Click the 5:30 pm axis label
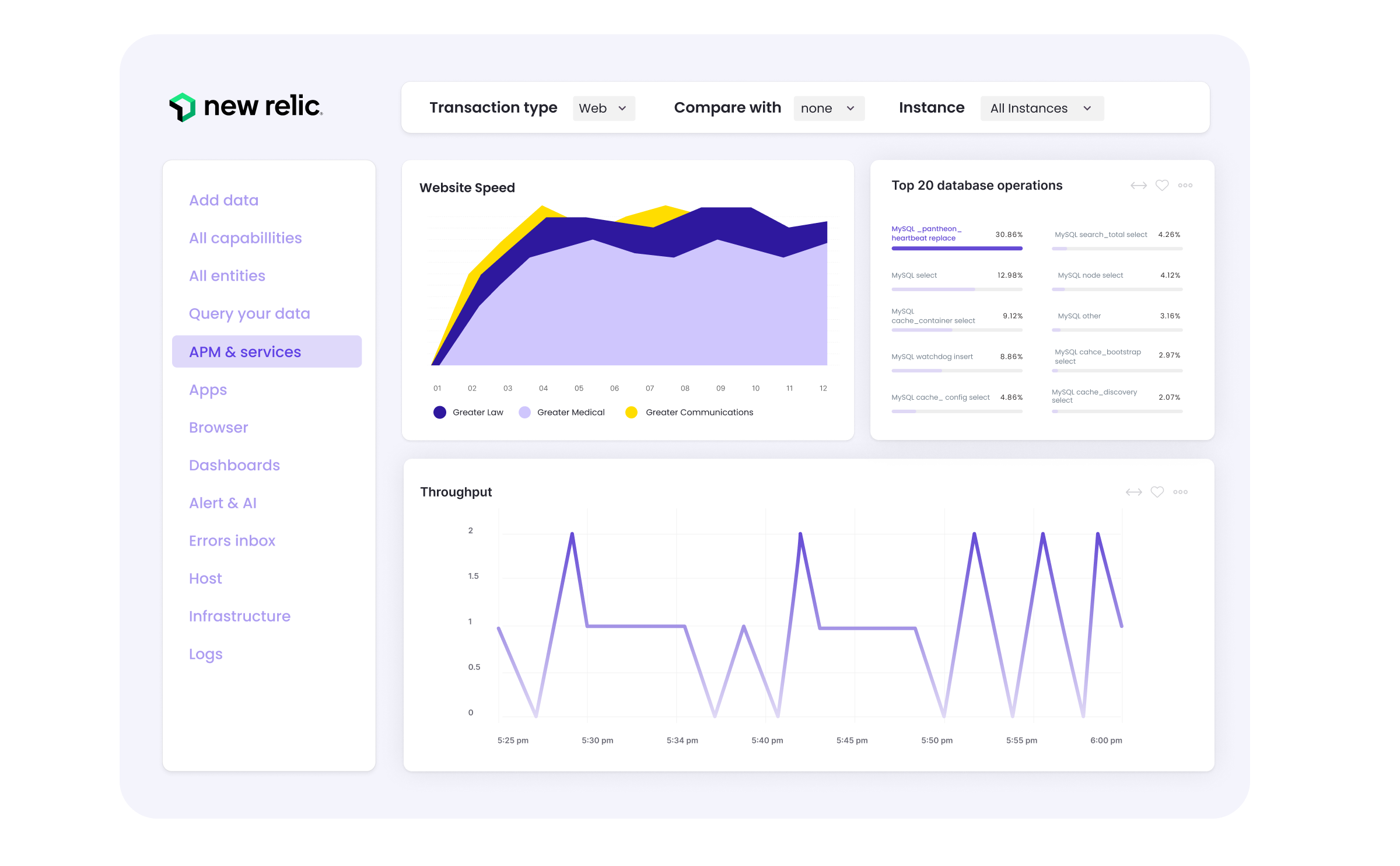Image resolution: width=1400 pixels, height=866 pixels. 597,741
